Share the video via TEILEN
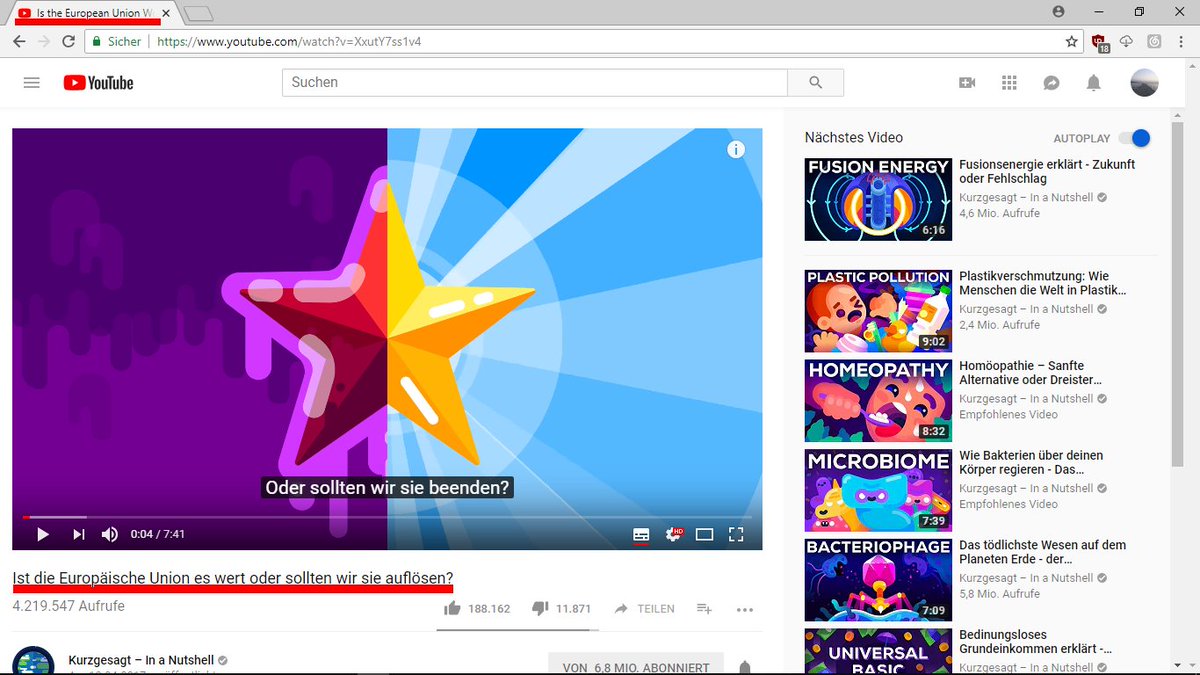Screen dimensions: 1200x675 tap(644, 608)
